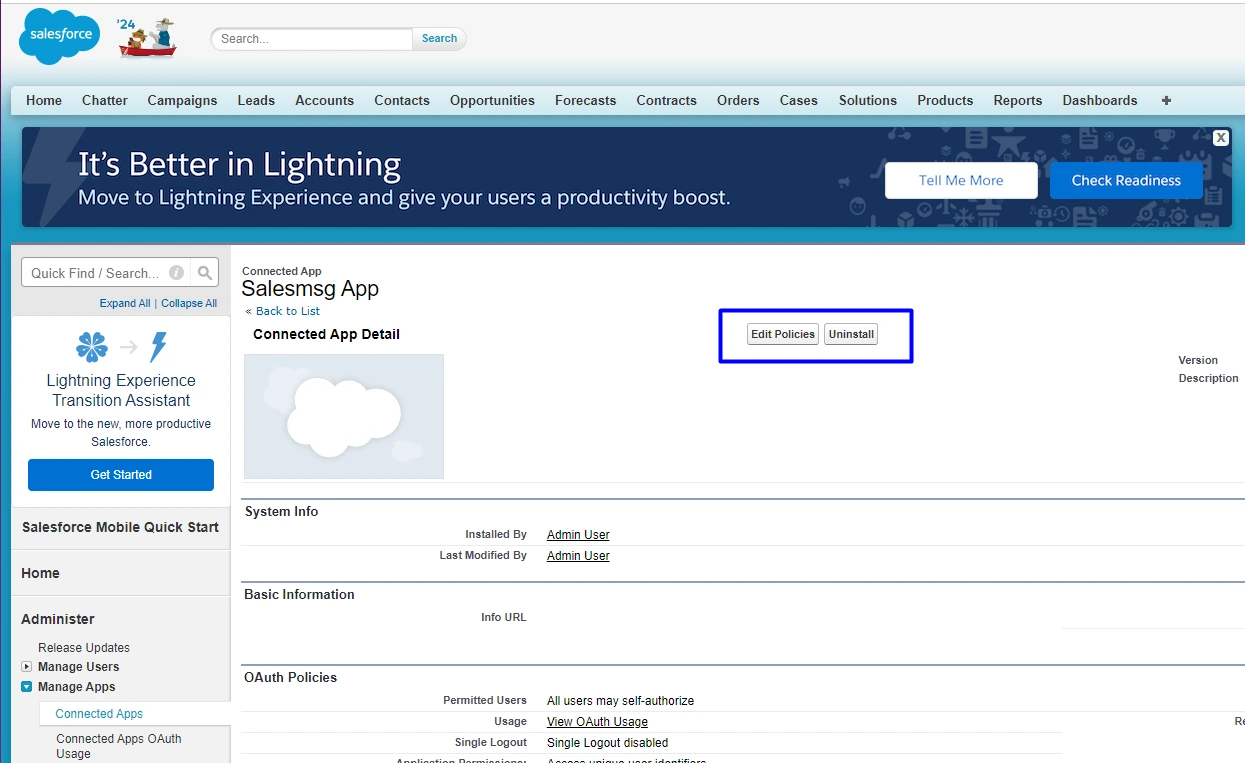Click the Connected App cloud placeholder image

(x=344, y=416)
